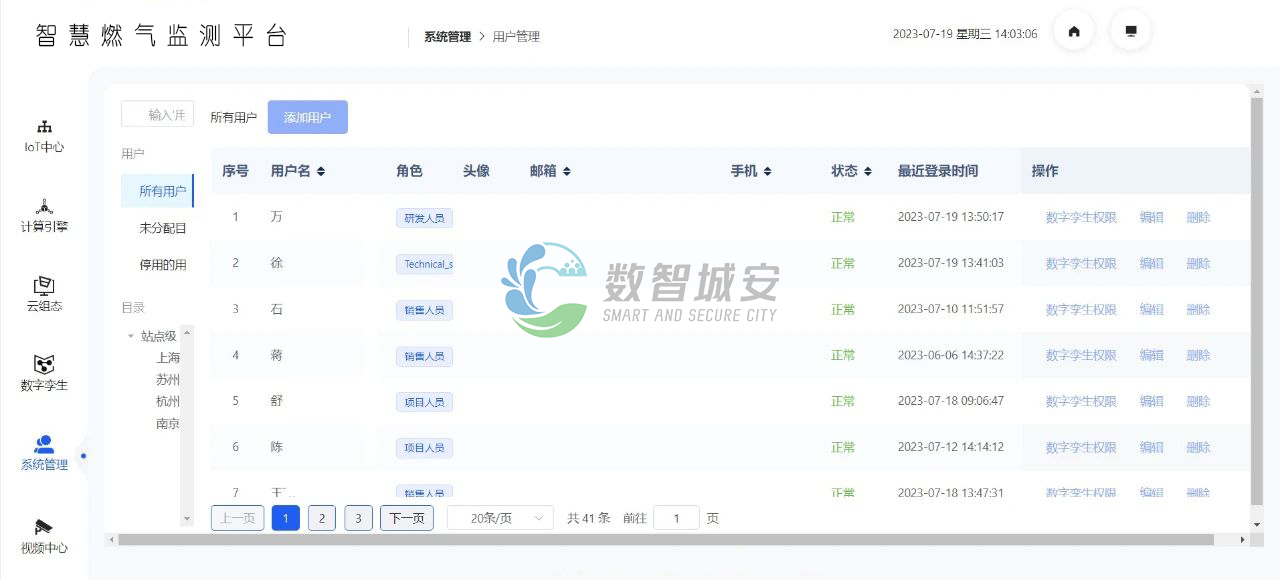Click 编辑 link for user 万

[x=1151, y=217]
